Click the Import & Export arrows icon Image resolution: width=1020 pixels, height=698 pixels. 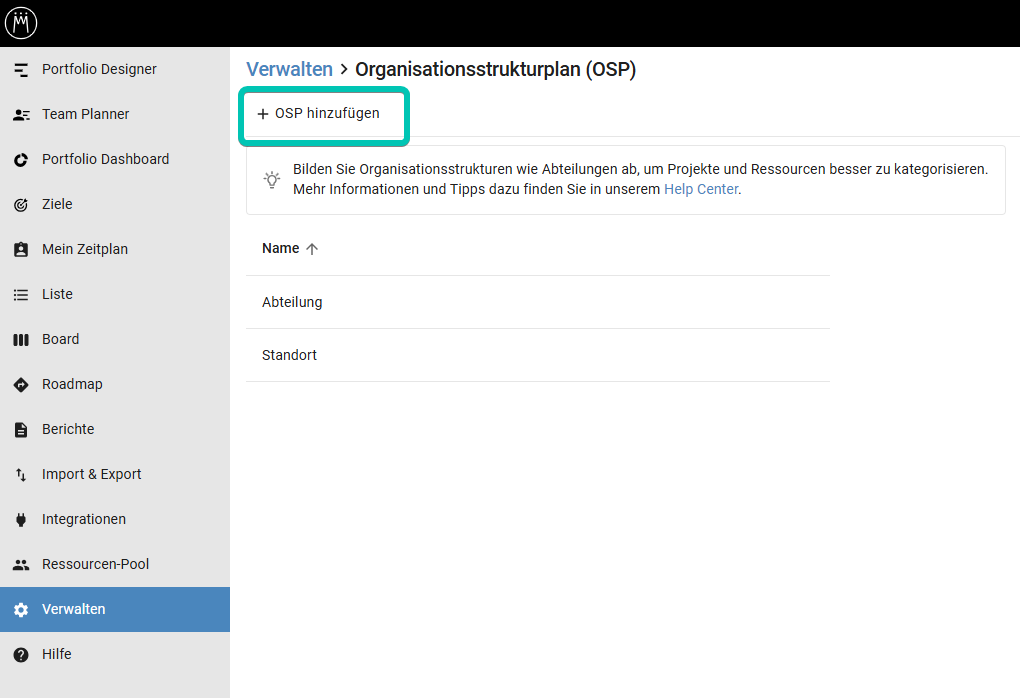pyautogui.click(x=21, y=475)
